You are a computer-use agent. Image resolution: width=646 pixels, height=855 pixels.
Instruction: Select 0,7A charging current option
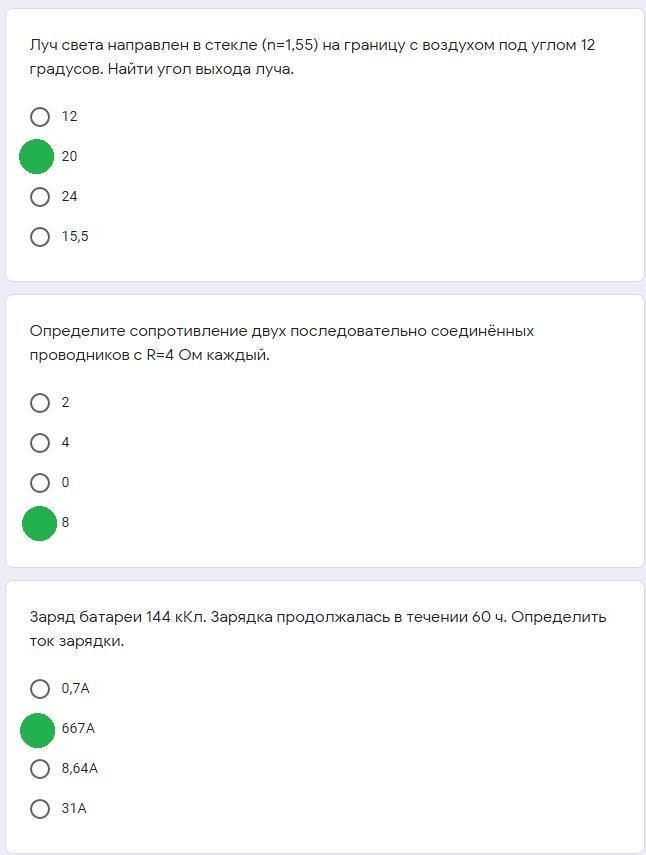40,689
